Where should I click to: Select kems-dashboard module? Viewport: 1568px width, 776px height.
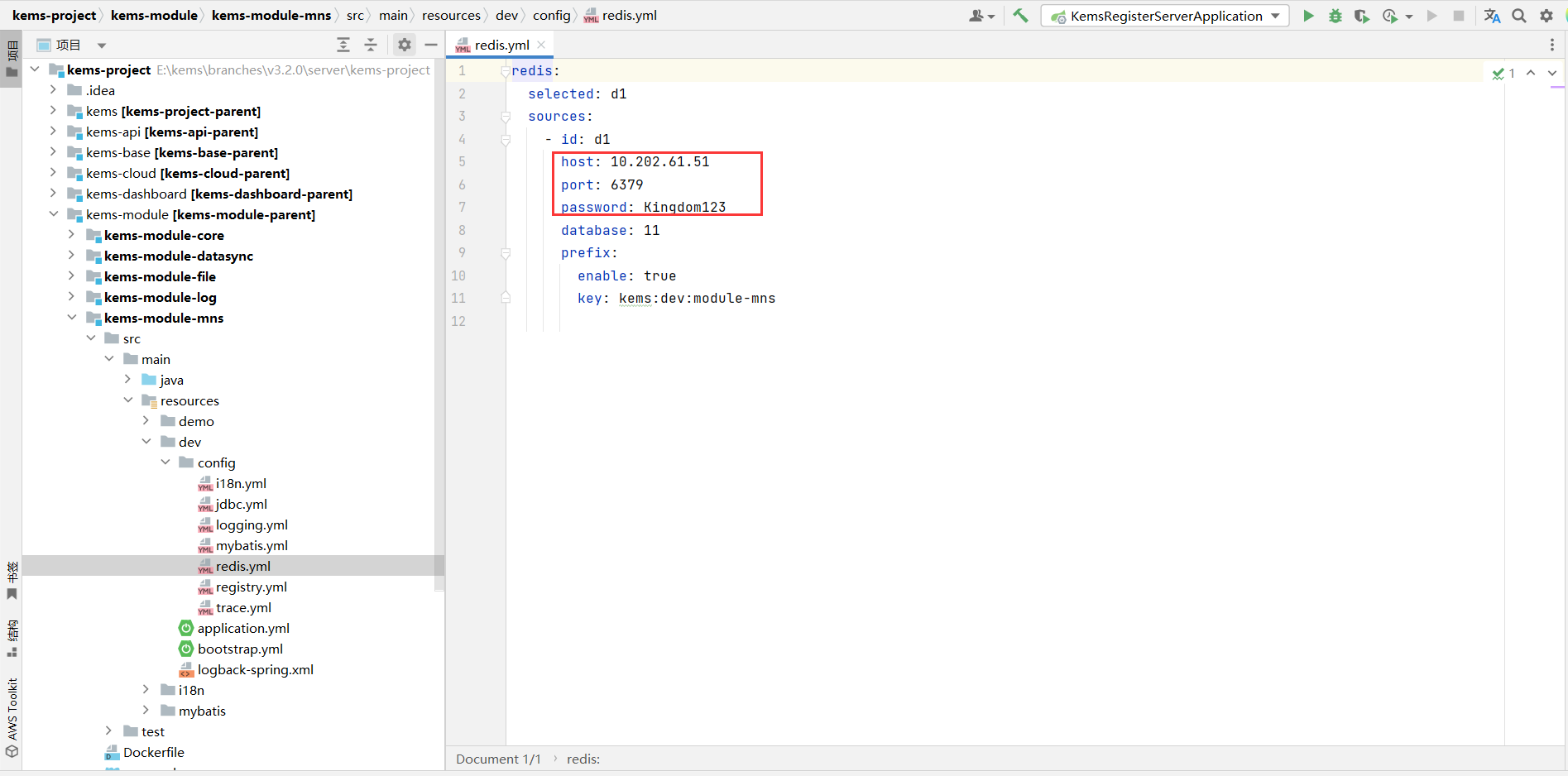tap(210, 194)
